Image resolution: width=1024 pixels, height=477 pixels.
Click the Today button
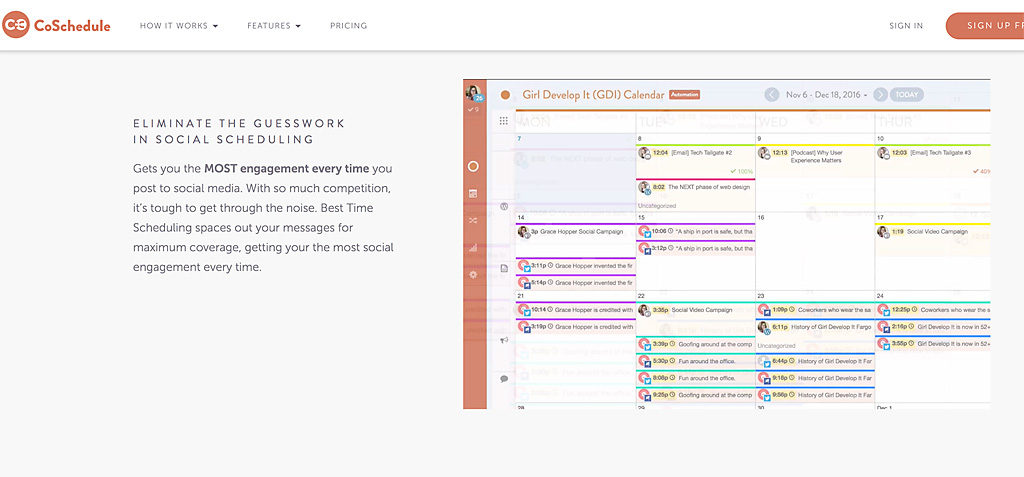[x=906, y=95]
